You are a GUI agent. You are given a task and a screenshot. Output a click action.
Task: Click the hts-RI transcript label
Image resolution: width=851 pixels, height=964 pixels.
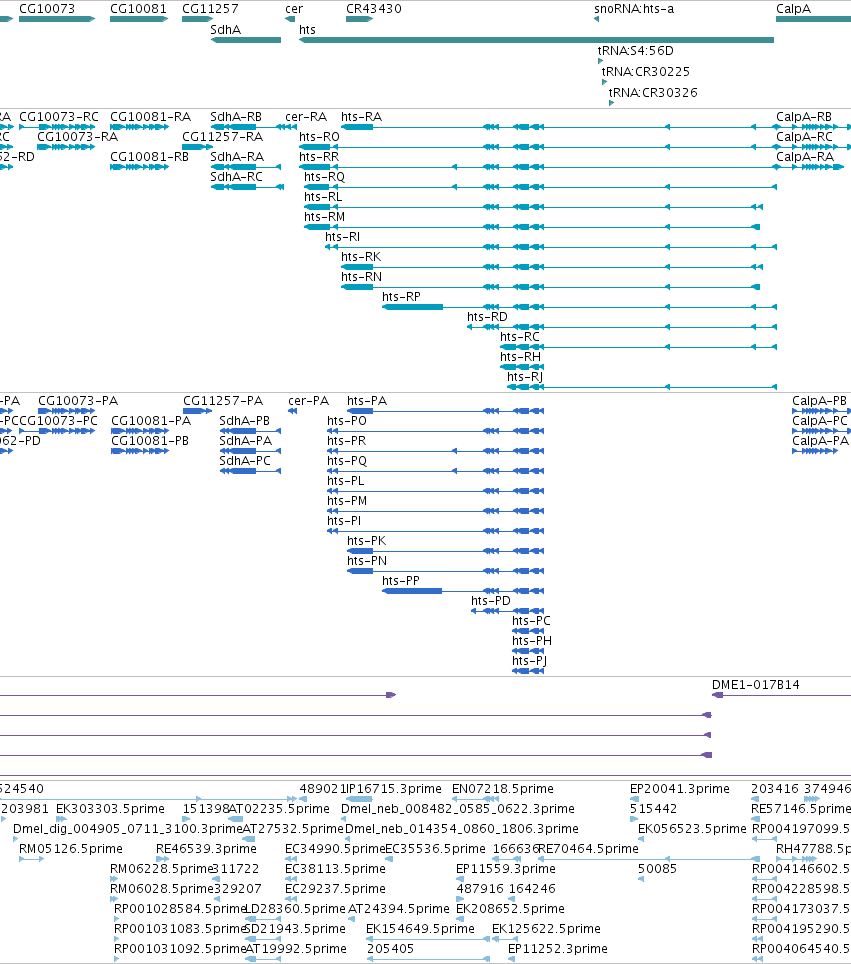coord(342,237)
